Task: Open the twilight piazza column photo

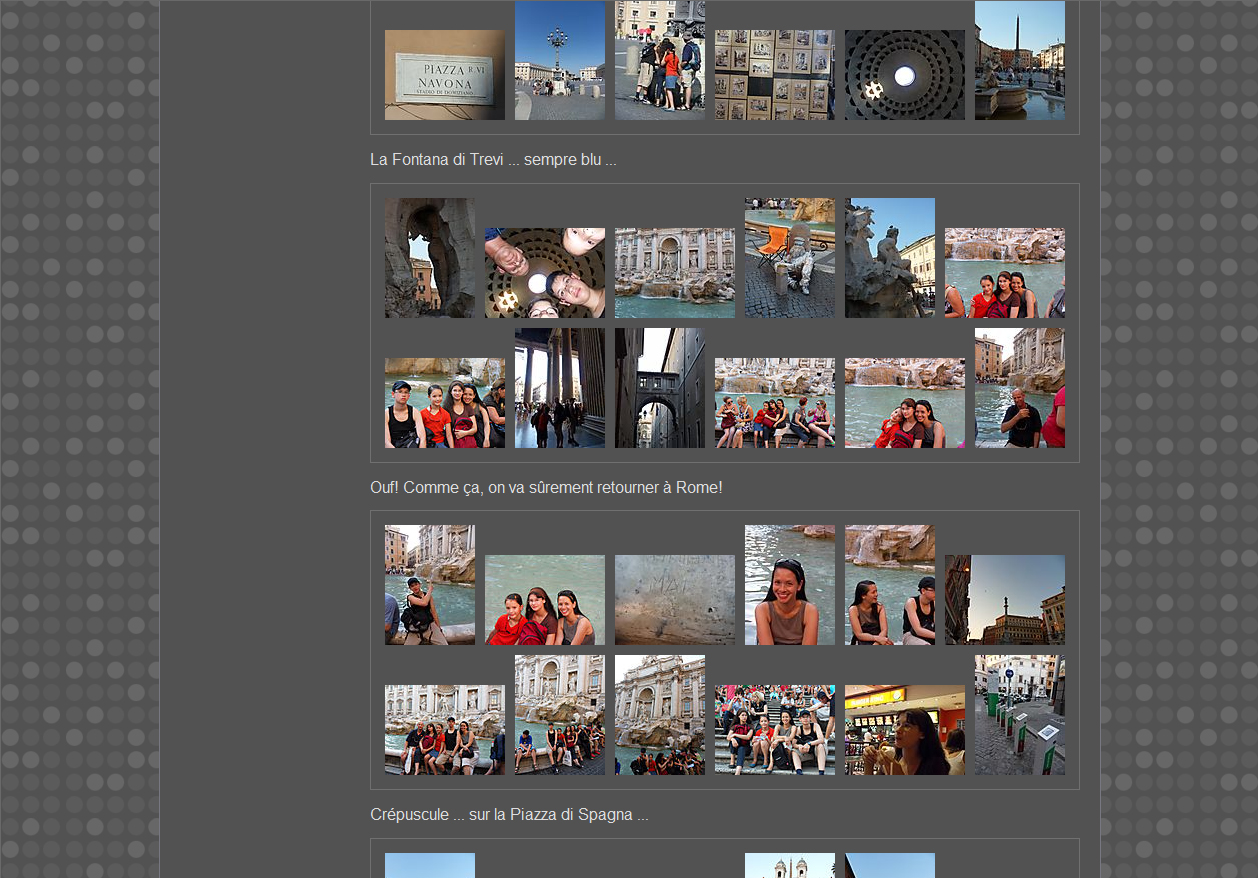Action: 1004,600
